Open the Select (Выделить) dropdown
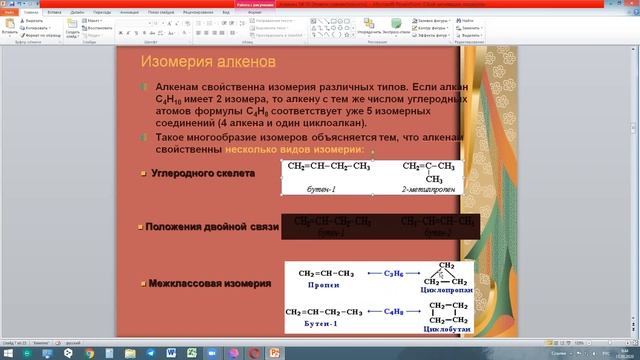The height and width of the screenshot is (360, 640). (469, 36)
